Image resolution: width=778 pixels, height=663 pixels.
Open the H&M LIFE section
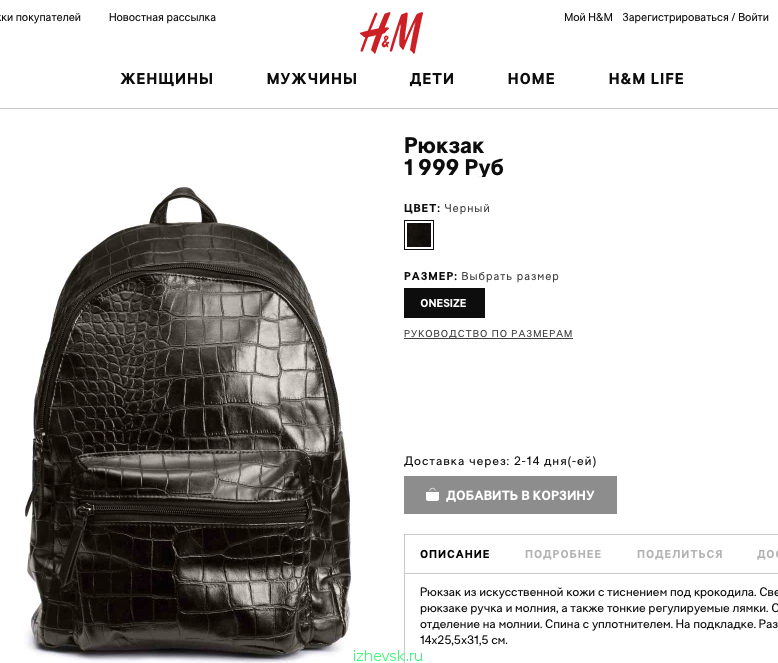(x=646, y=79)
